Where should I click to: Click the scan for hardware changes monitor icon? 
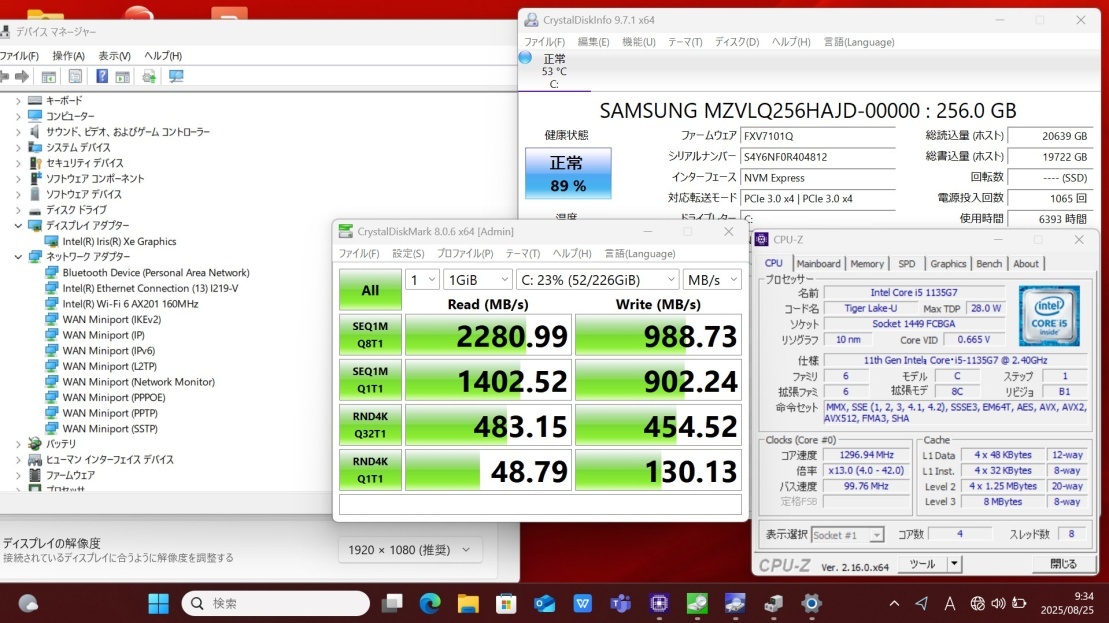pyautogui.click(x=176, y=77)
